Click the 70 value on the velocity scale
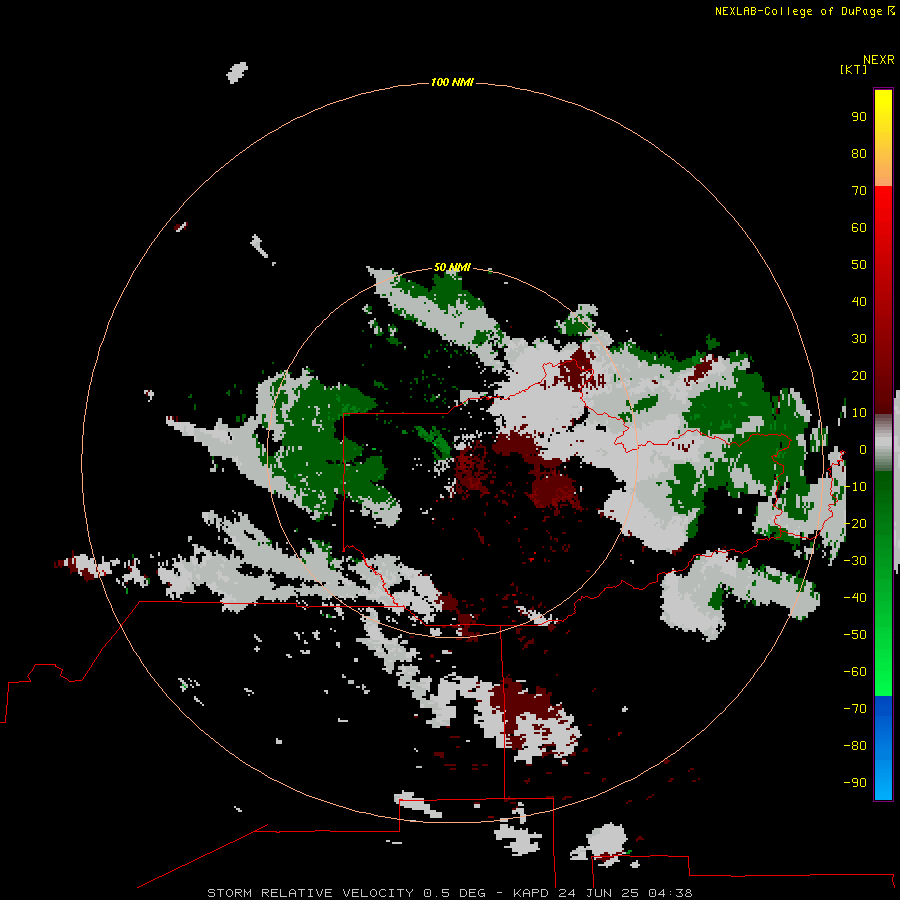900x900 pixels. (x=859, y=191)
